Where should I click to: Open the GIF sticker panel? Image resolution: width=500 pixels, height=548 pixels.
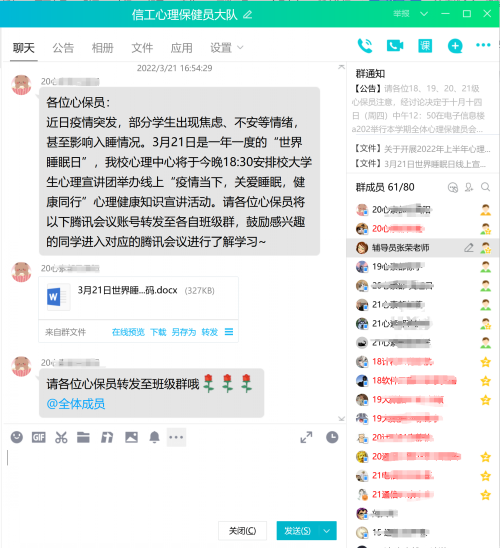(x=39, y=437)
